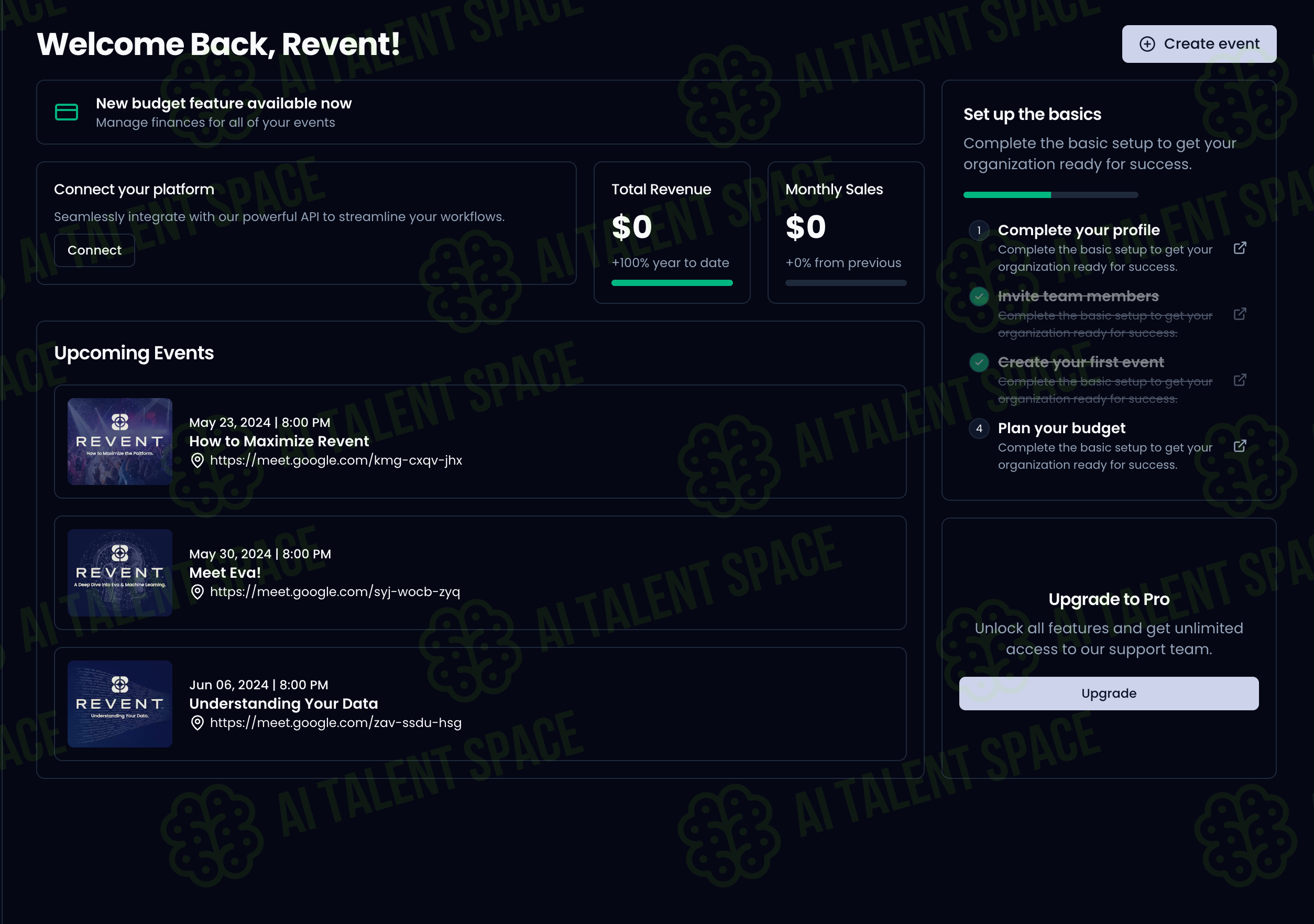Open external link icon for Invite team members
Image resolution: width=1314 pixels, height=924 pixels.
[1240, 314]
